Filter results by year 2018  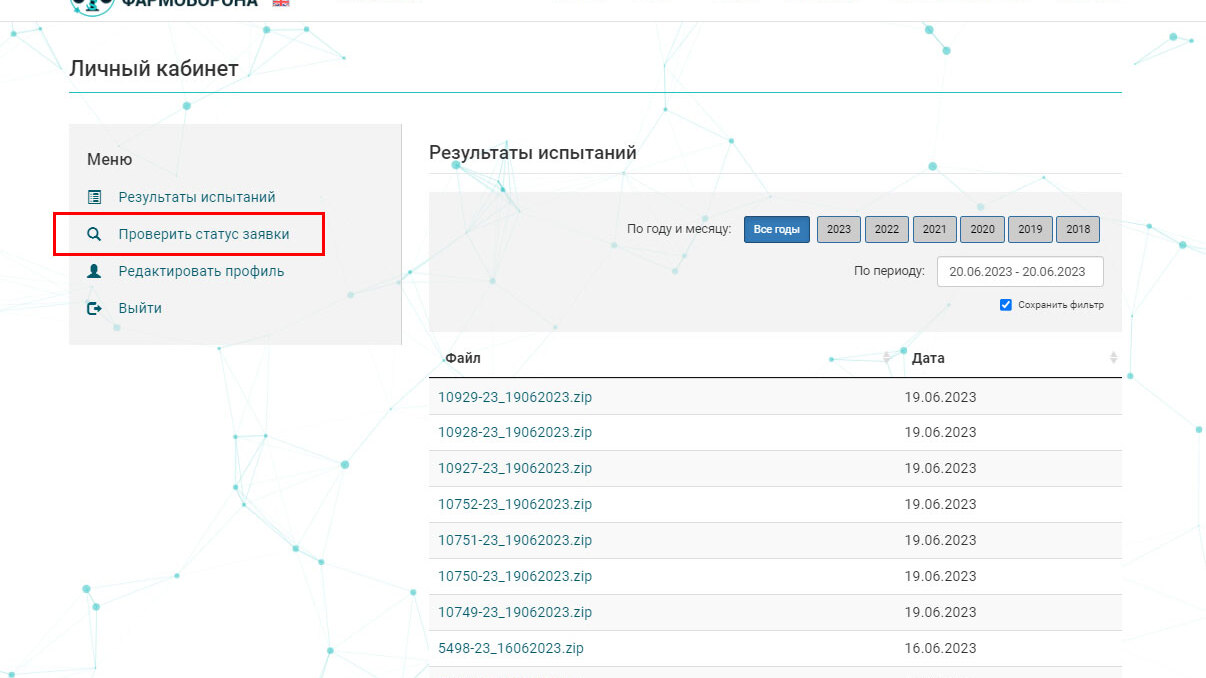click(x=1078, y=229)
